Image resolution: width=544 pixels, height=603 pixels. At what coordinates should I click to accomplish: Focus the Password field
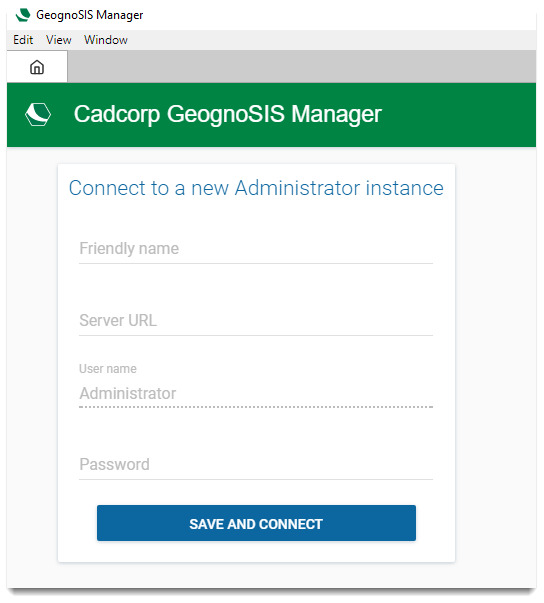click(256, 464)
